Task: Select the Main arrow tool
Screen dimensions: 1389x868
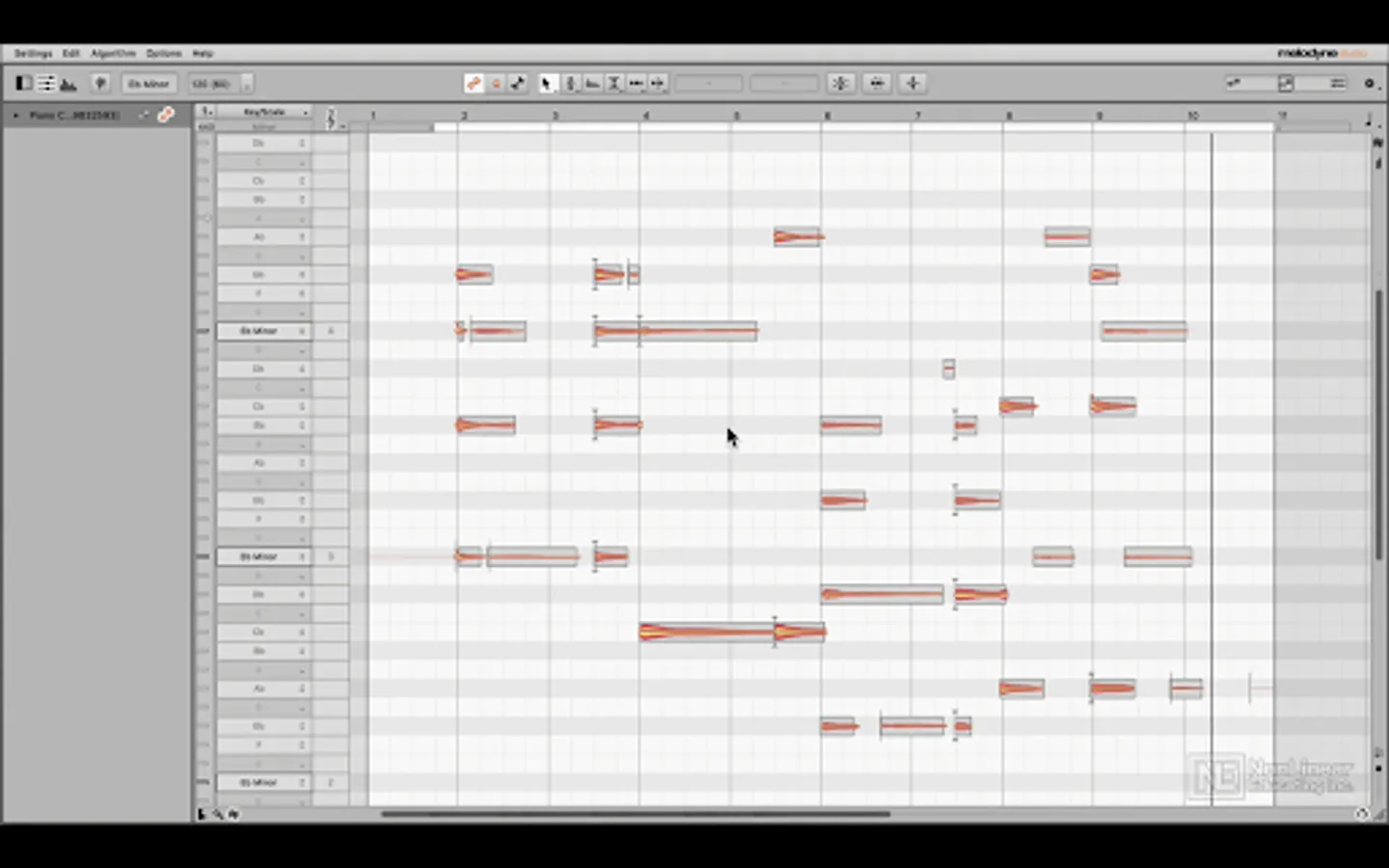Action: tap(548, 84)
